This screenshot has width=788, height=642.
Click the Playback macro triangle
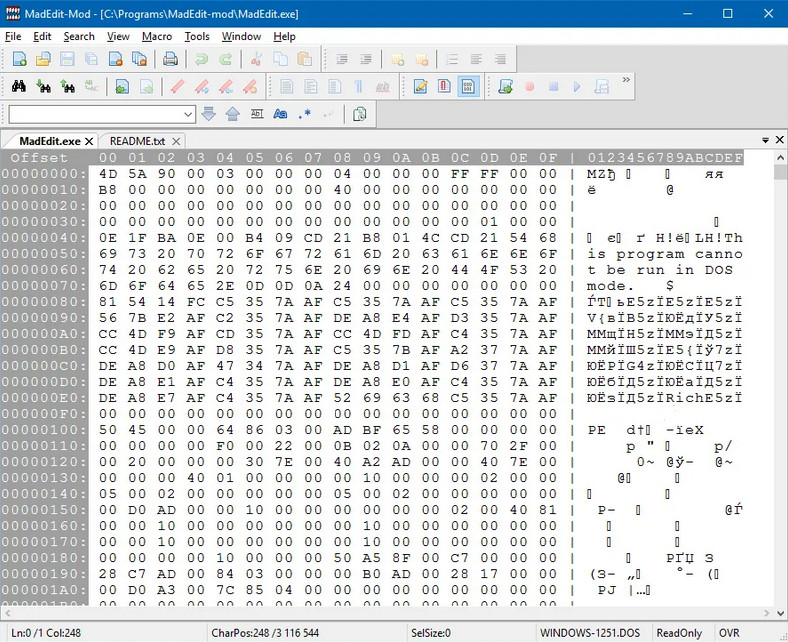[x=577, y=86]
